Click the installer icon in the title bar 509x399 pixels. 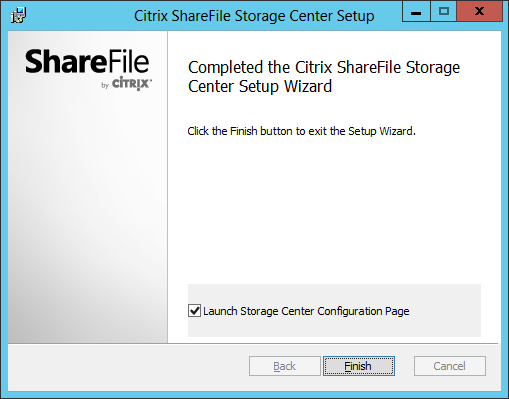click(18, 15)
